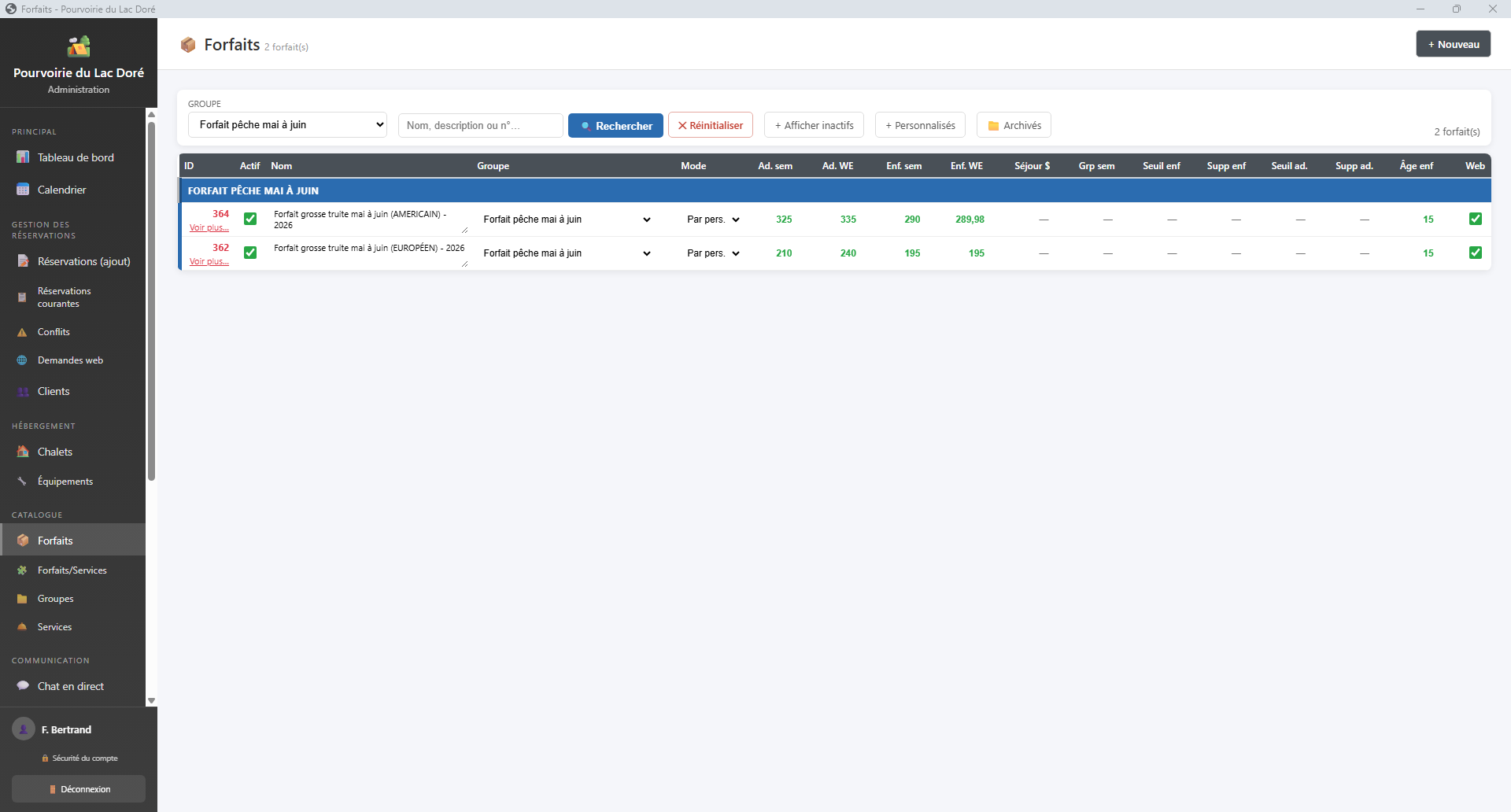Click the + Personnalisés button
The height and width of the screenshot is (812, 1511).
920,125
